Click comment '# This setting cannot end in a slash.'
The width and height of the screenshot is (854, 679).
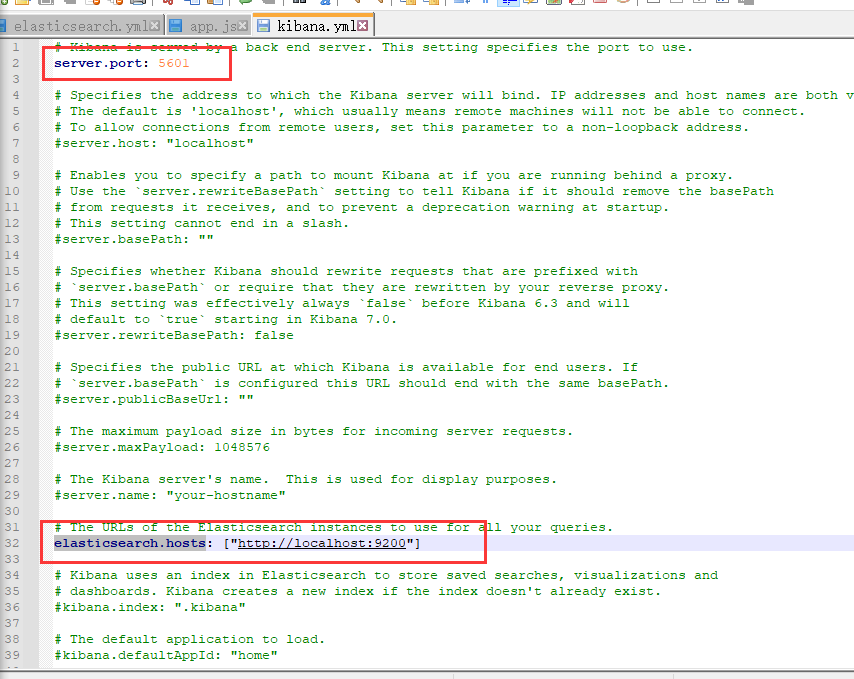(202, 223)
